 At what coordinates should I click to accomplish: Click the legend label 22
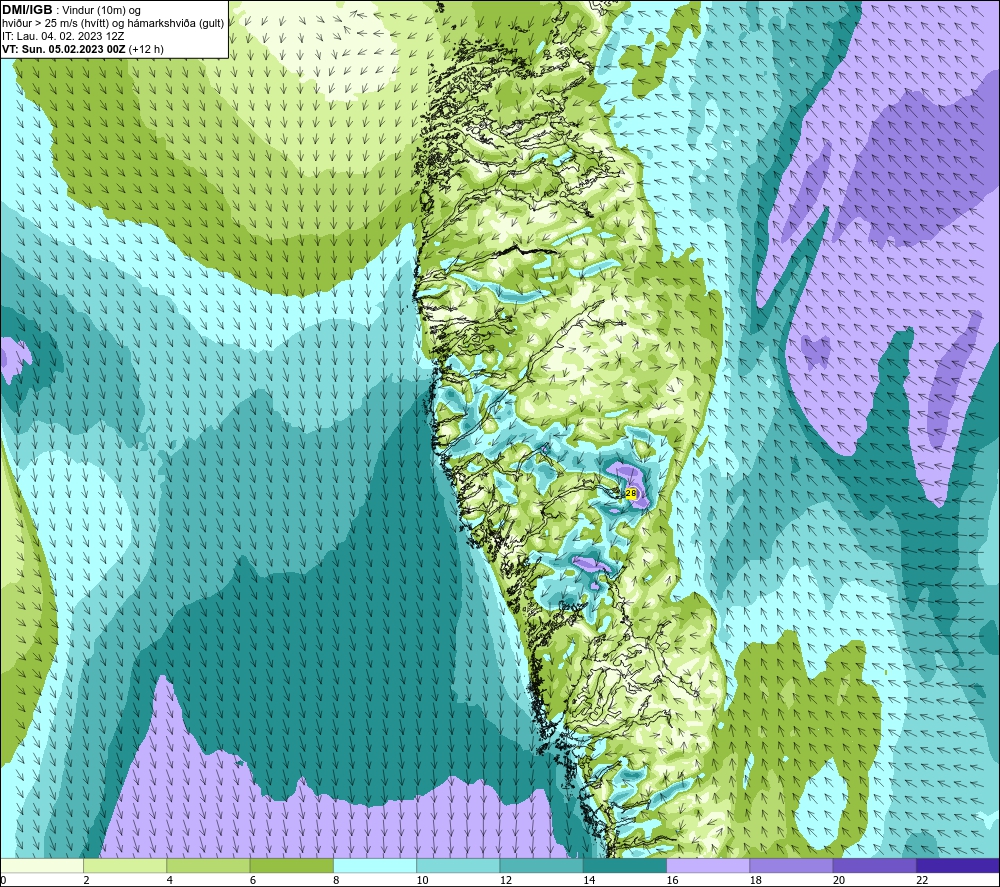point(922,880)
